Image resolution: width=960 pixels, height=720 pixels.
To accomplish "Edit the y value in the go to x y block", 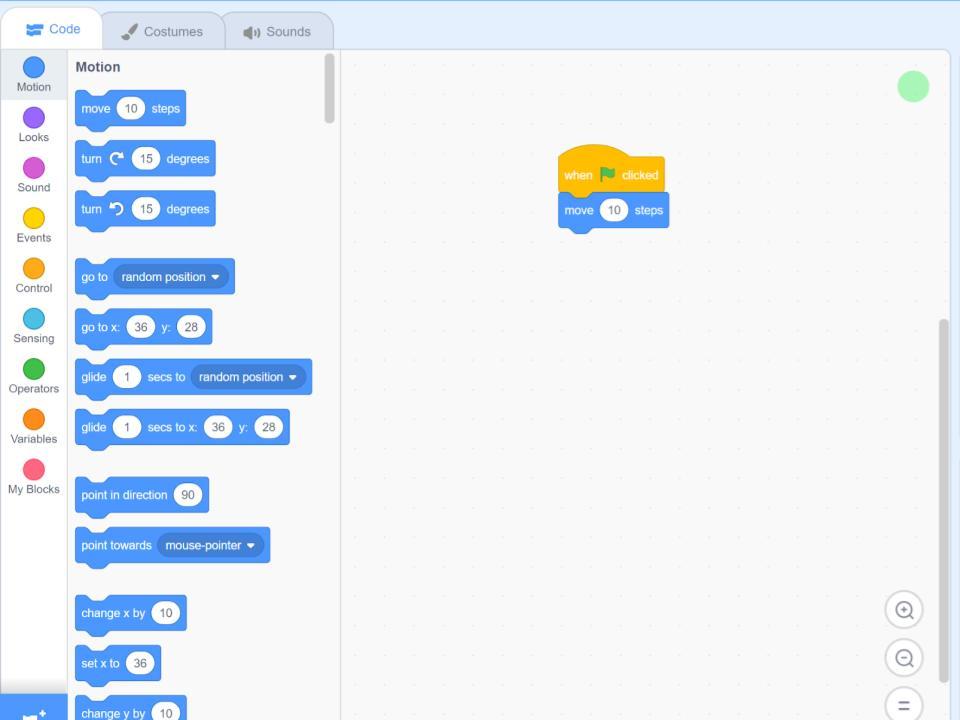I will [191, 327].
